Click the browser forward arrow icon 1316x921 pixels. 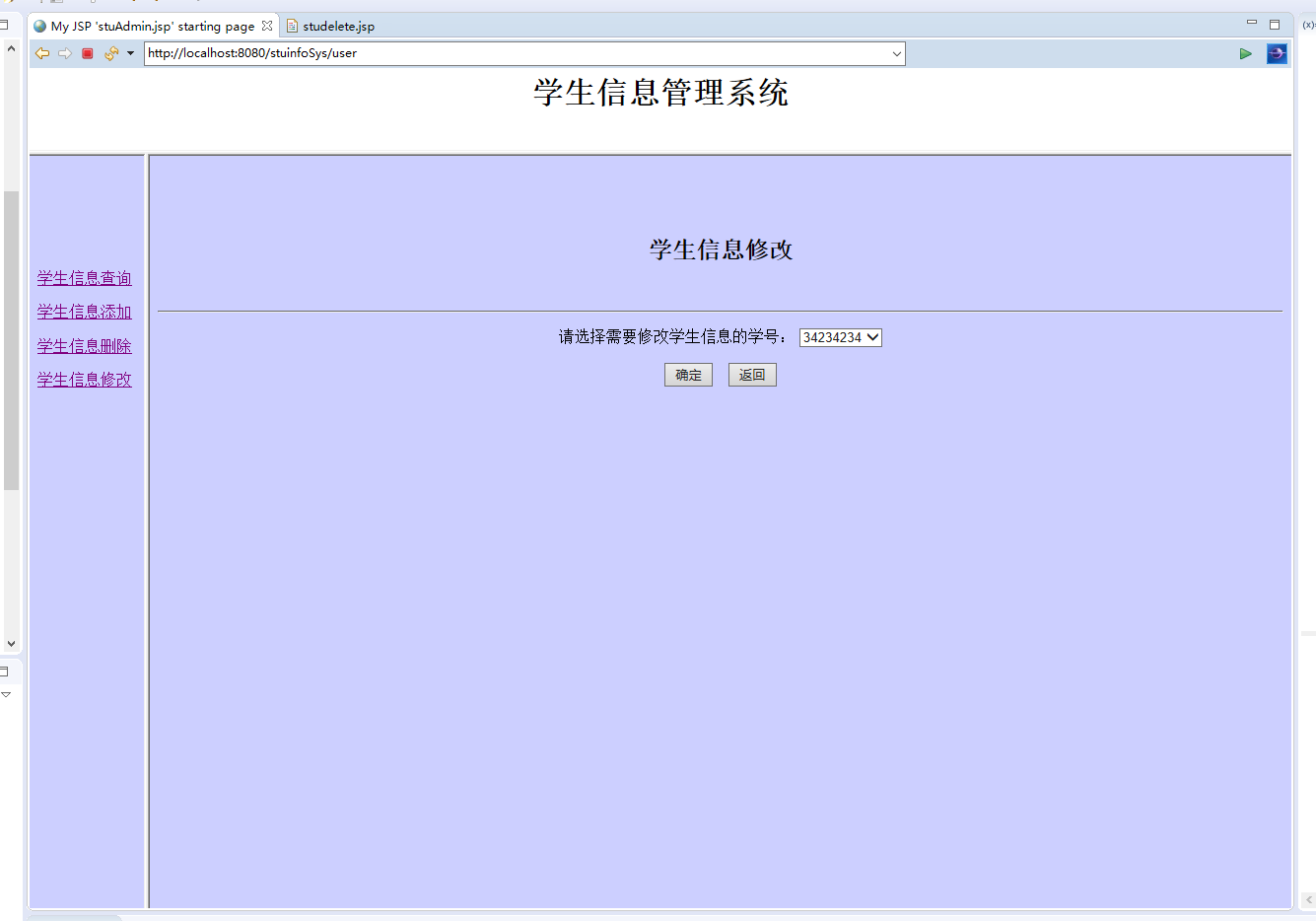point(65,53)
